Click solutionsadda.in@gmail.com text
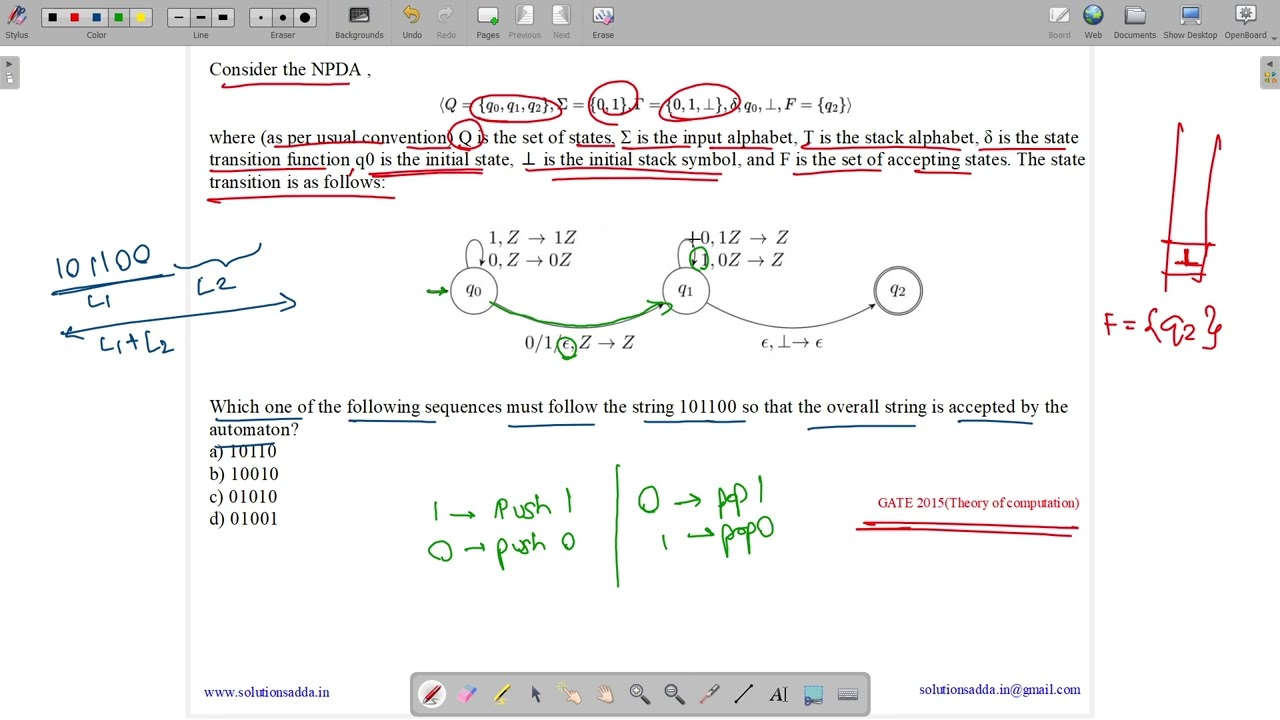The width and height of the screenshot is (1280, 720). pyautogui.click(x=1000, y=690)
